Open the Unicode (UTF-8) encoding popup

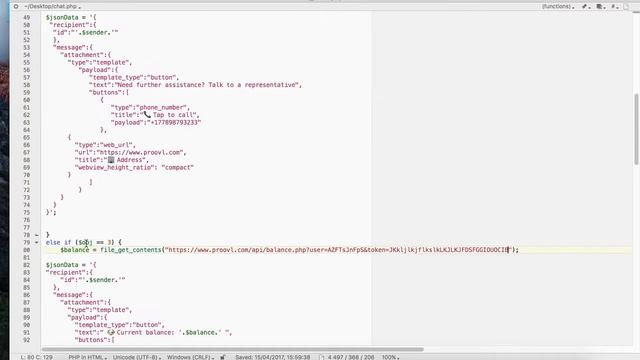click(137, 357)
